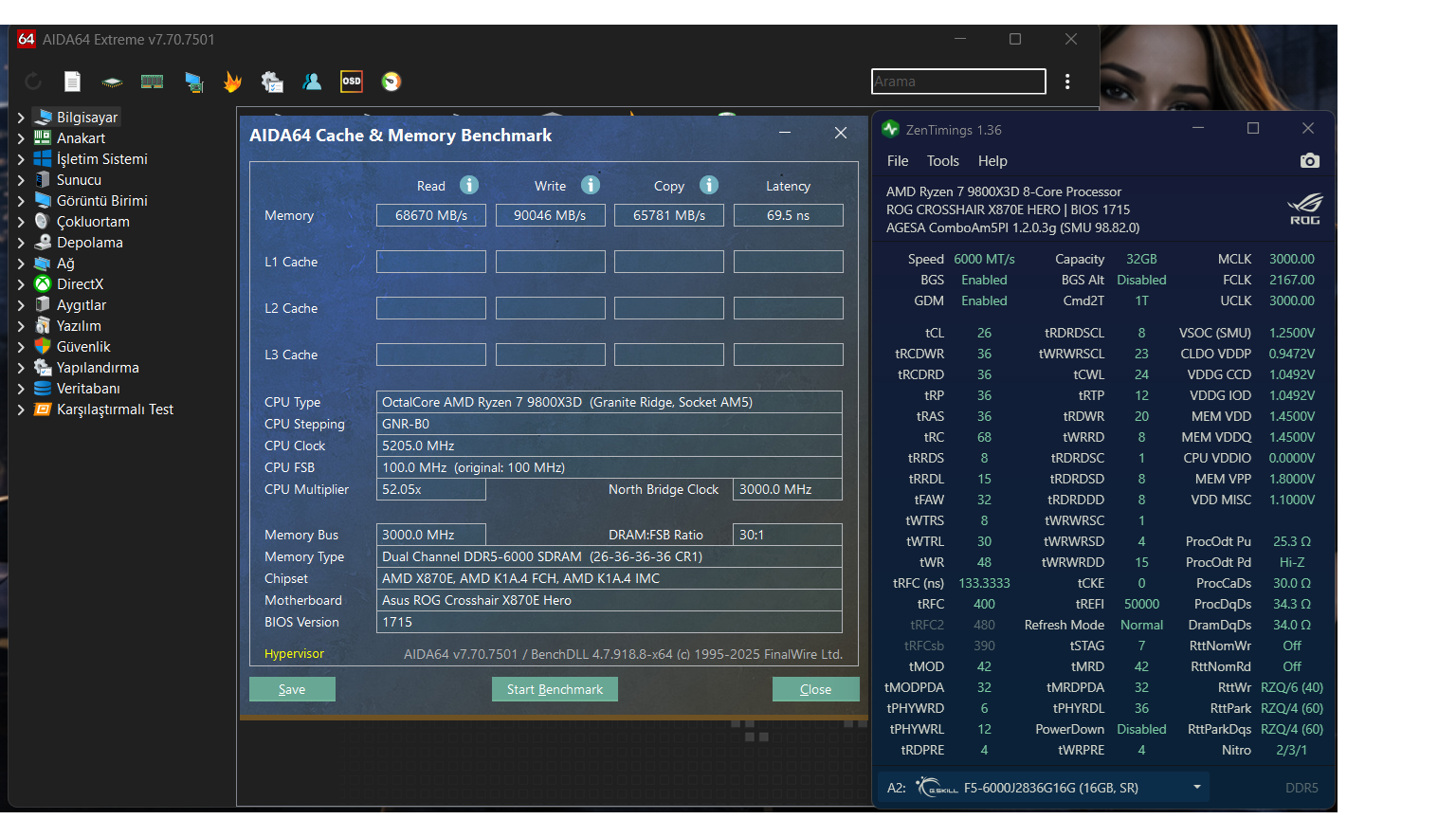This screenshot has width=1456, height=819.
Task: Click the Write info icon
Action: [591, 185]
